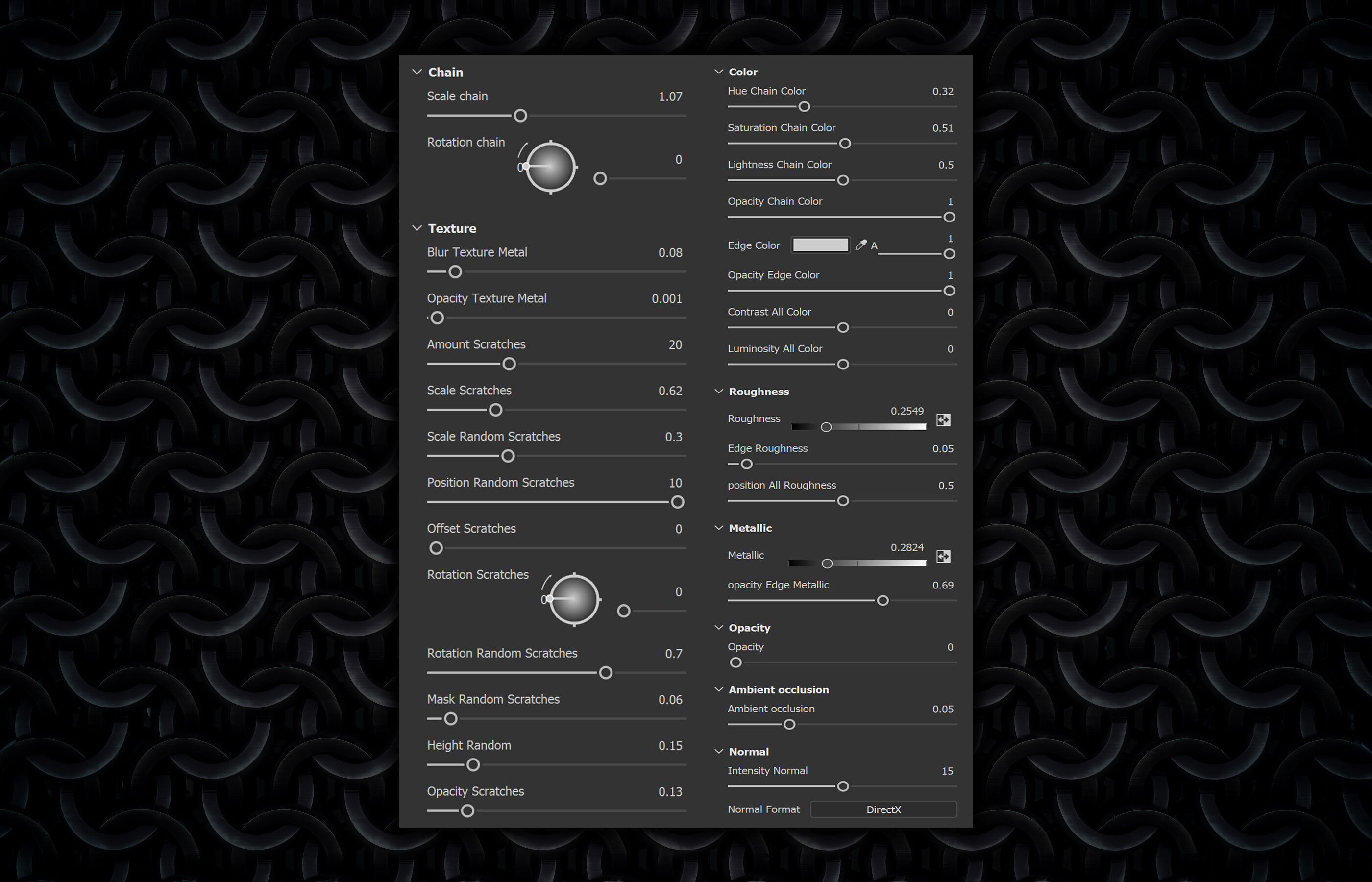Open the Edge Color swatch
Image resolution: width=1372 pixels, height=882 pixels.
(x=820, y=245)
